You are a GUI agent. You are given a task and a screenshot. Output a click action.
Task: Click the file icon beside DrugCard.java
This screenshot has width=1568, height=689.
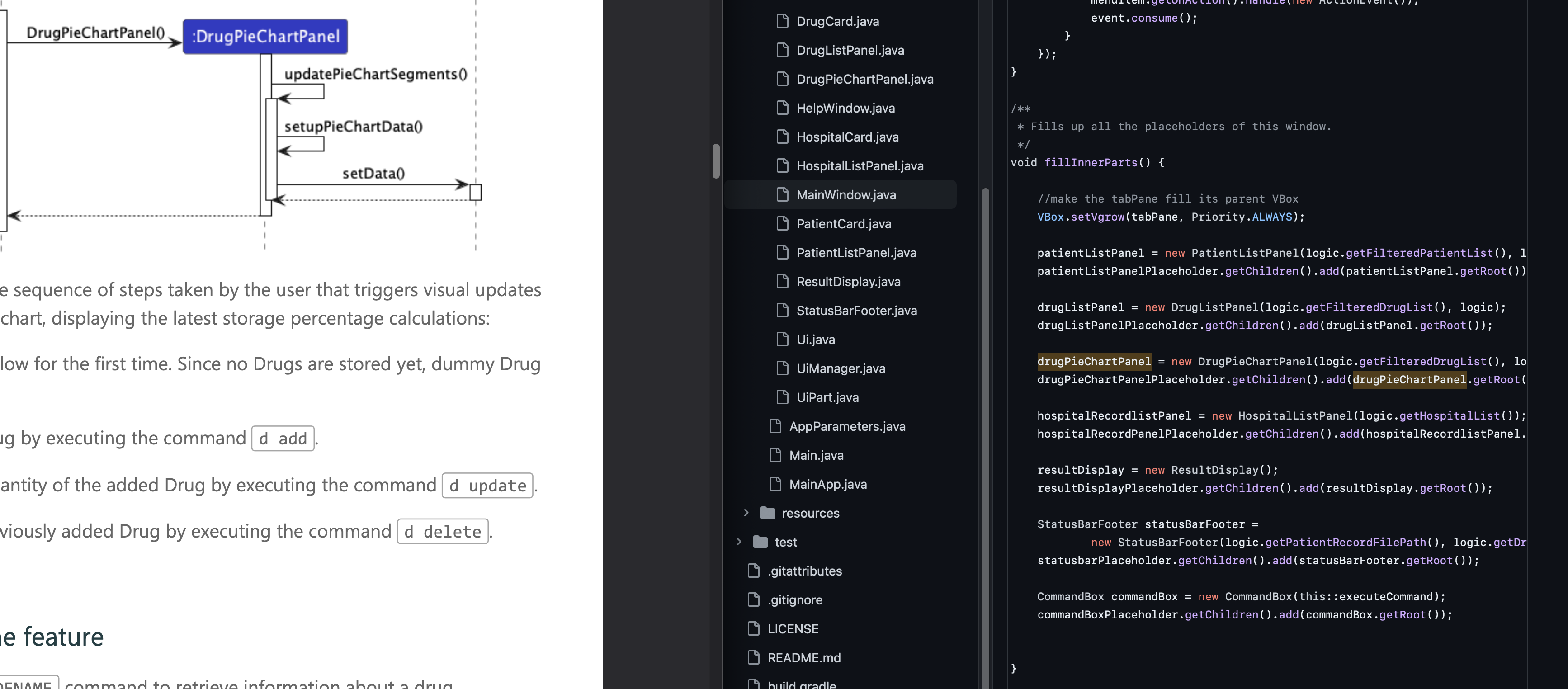click(782, 21)
